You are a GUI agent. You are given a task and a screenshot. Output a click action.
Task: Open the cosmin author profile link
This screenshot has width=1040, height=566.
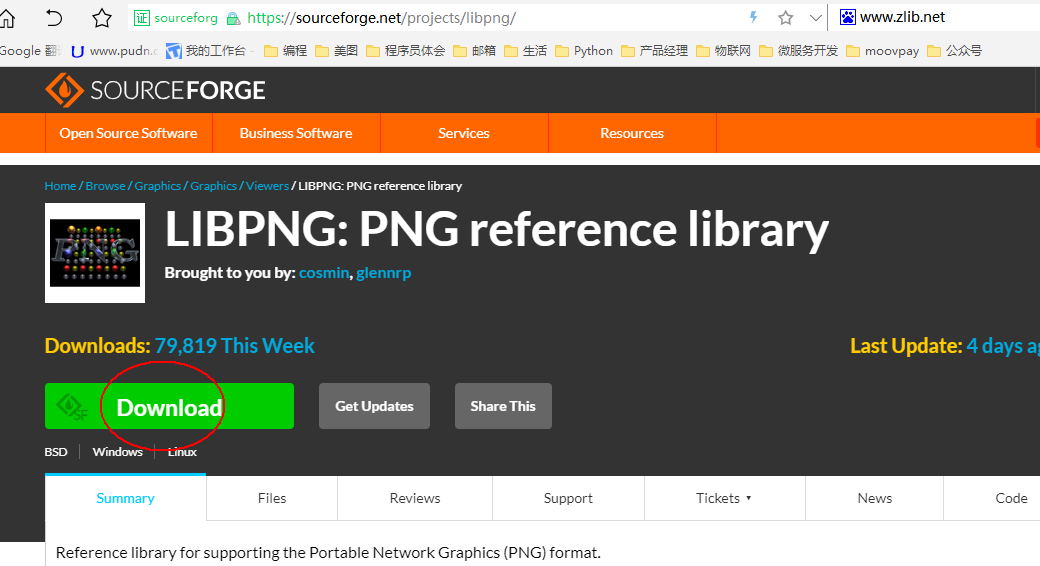pos(324,273)
